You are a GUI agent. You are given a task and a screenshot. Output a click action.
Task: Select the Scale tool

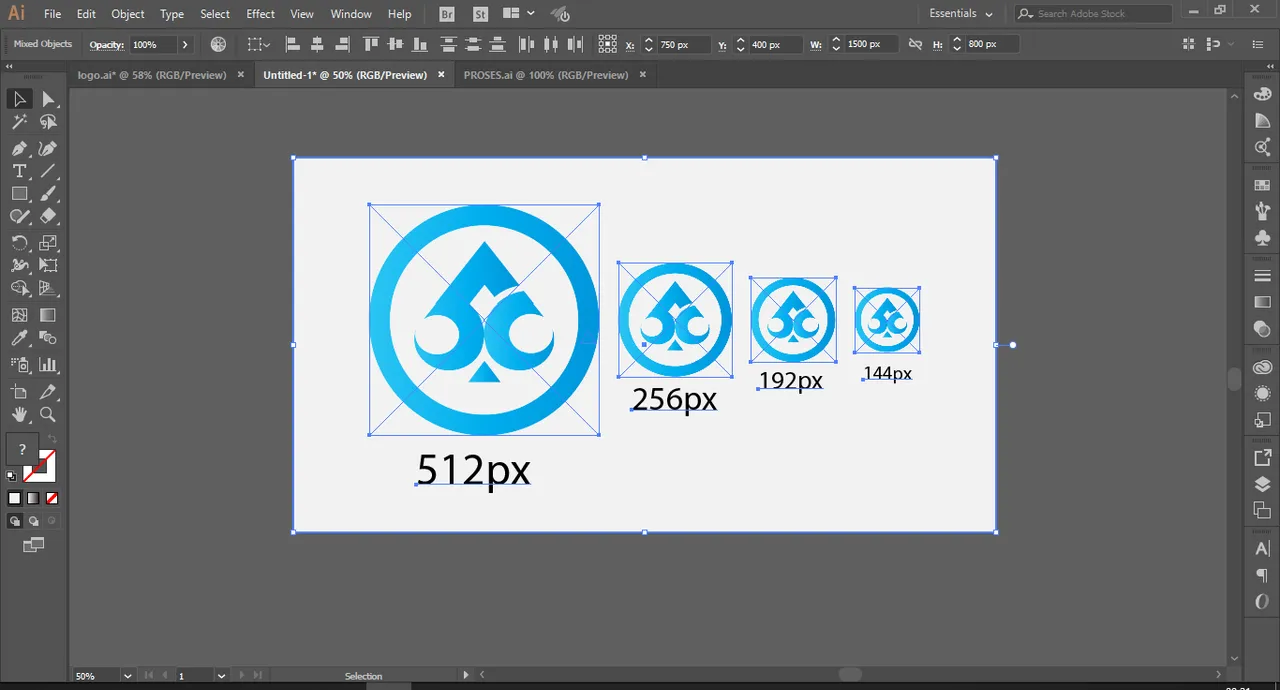click(x=48, y=243)
